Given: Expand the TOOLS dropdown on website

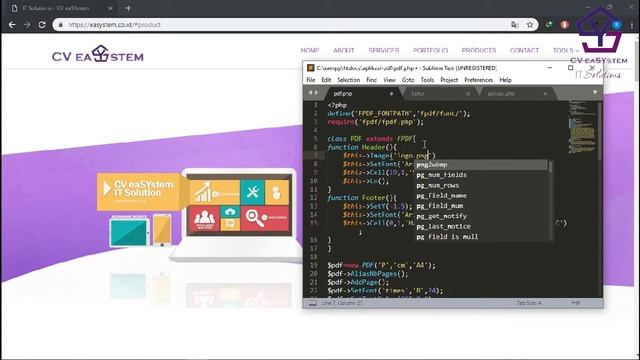Looking at the screenshot, I should (x=566, y=51).
